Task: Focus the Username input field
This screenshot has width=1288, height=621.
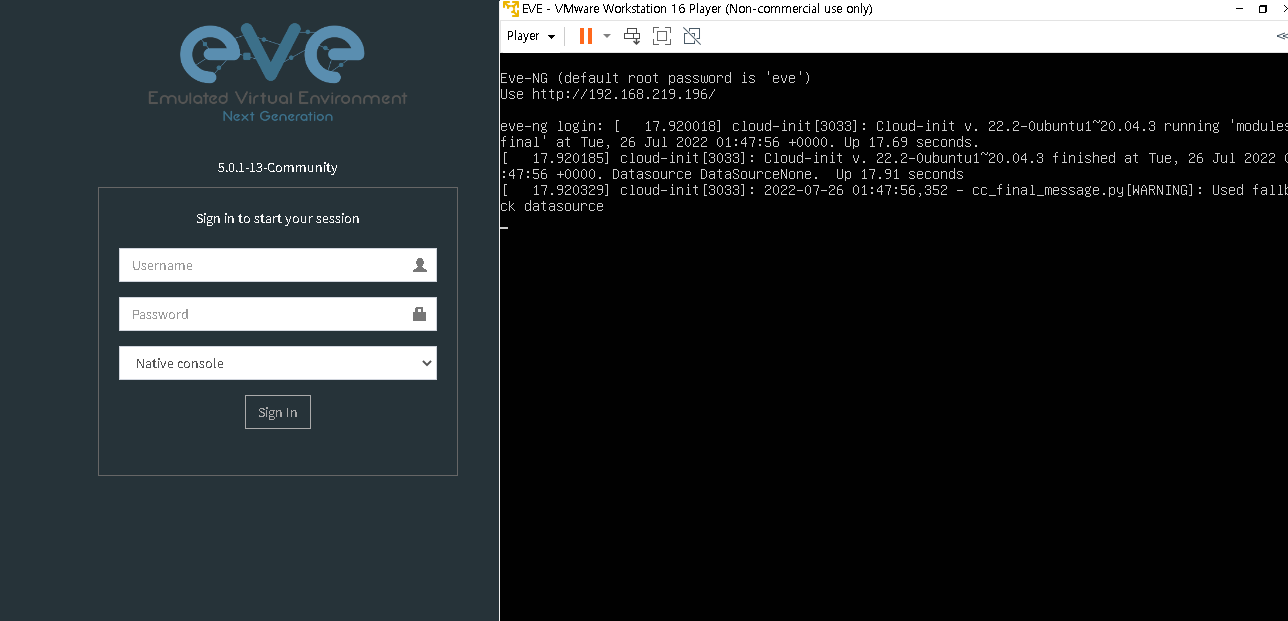Action: coord(278,265)
